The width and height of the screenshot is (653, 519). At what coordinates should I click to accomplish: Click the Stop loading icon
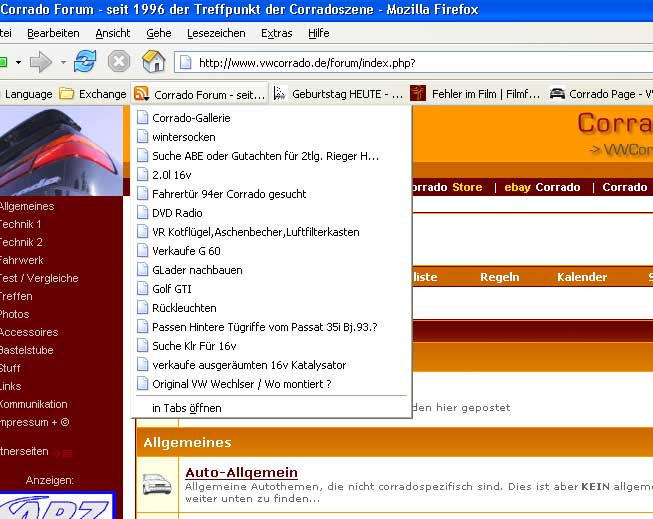(x=119, y=62)
